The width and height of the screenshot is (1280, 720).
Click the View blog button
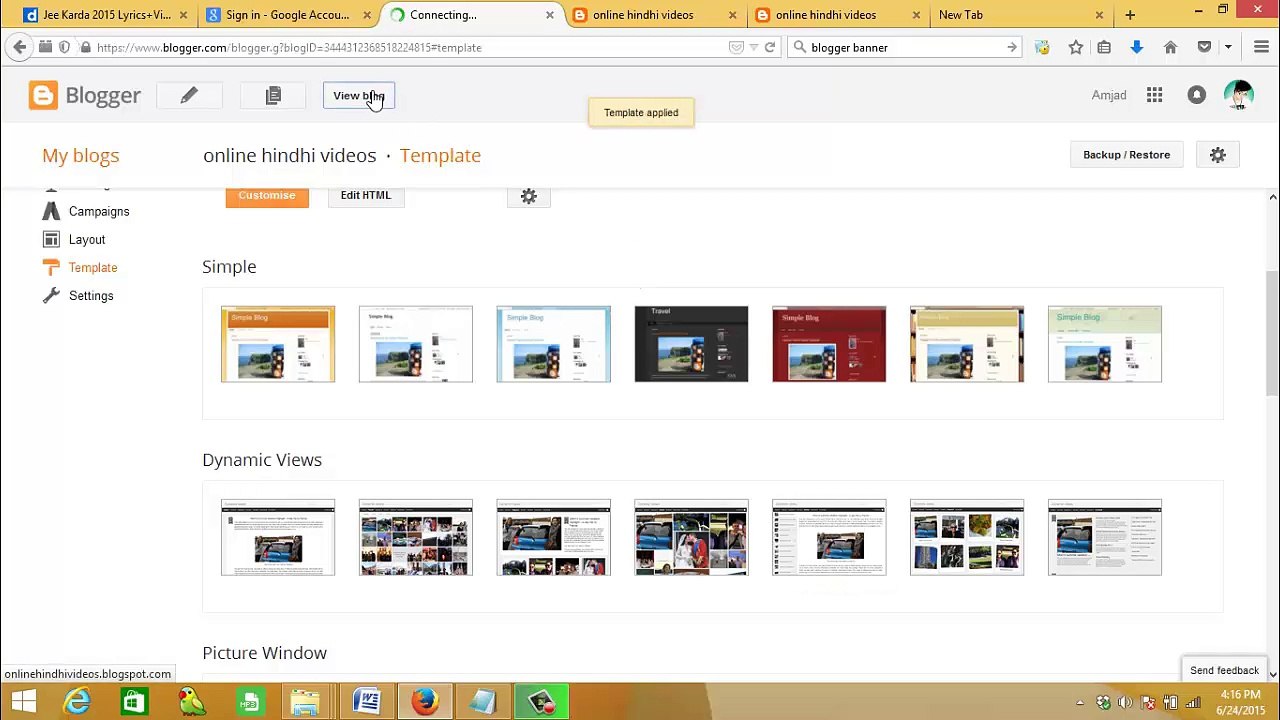point(359,96)
